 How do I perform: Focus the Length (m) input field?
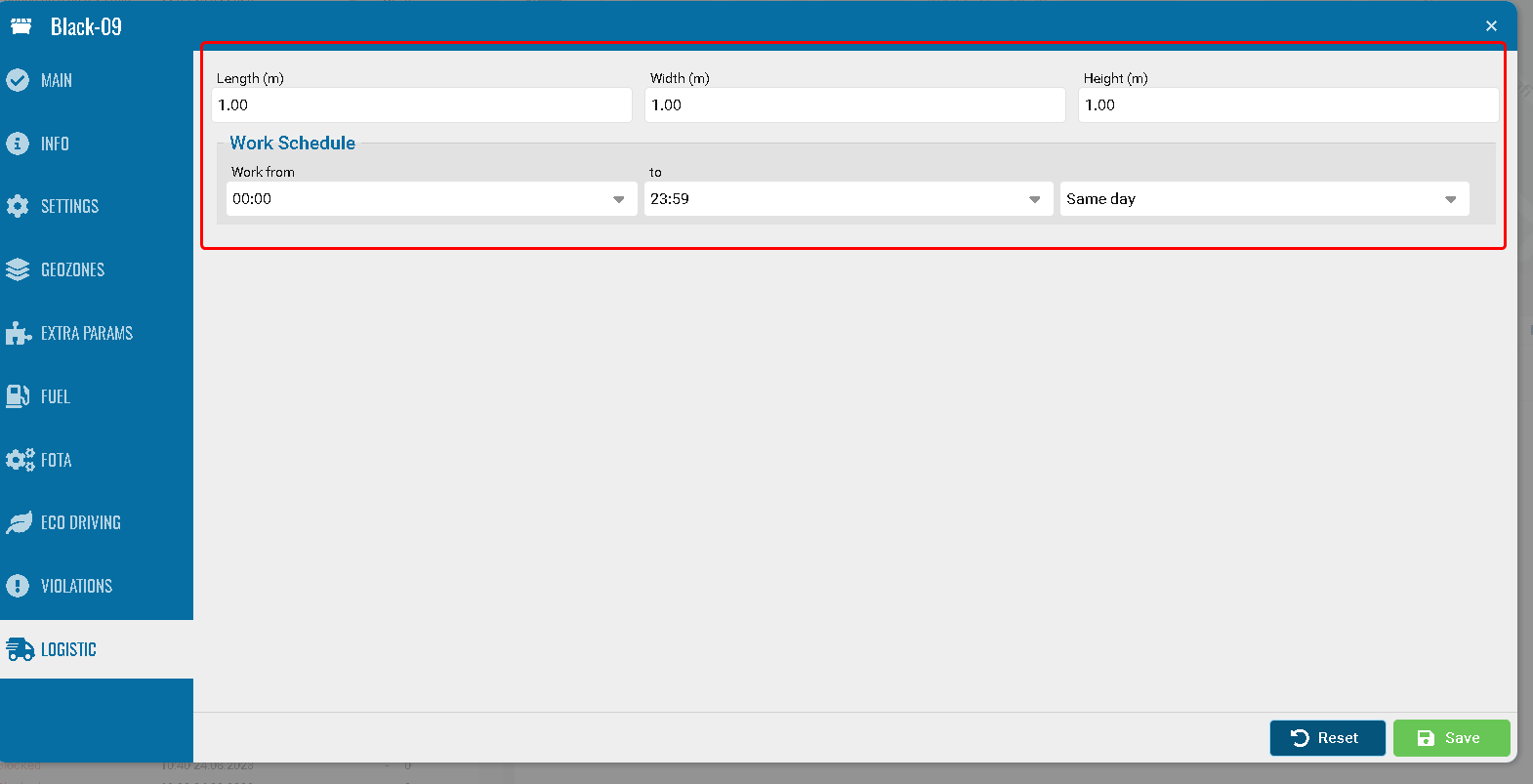[x=421, y=105]
